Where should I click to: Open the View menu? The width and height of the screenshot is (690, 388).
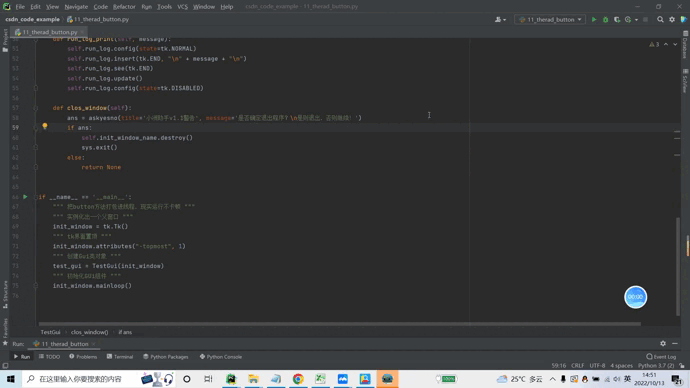52,7
